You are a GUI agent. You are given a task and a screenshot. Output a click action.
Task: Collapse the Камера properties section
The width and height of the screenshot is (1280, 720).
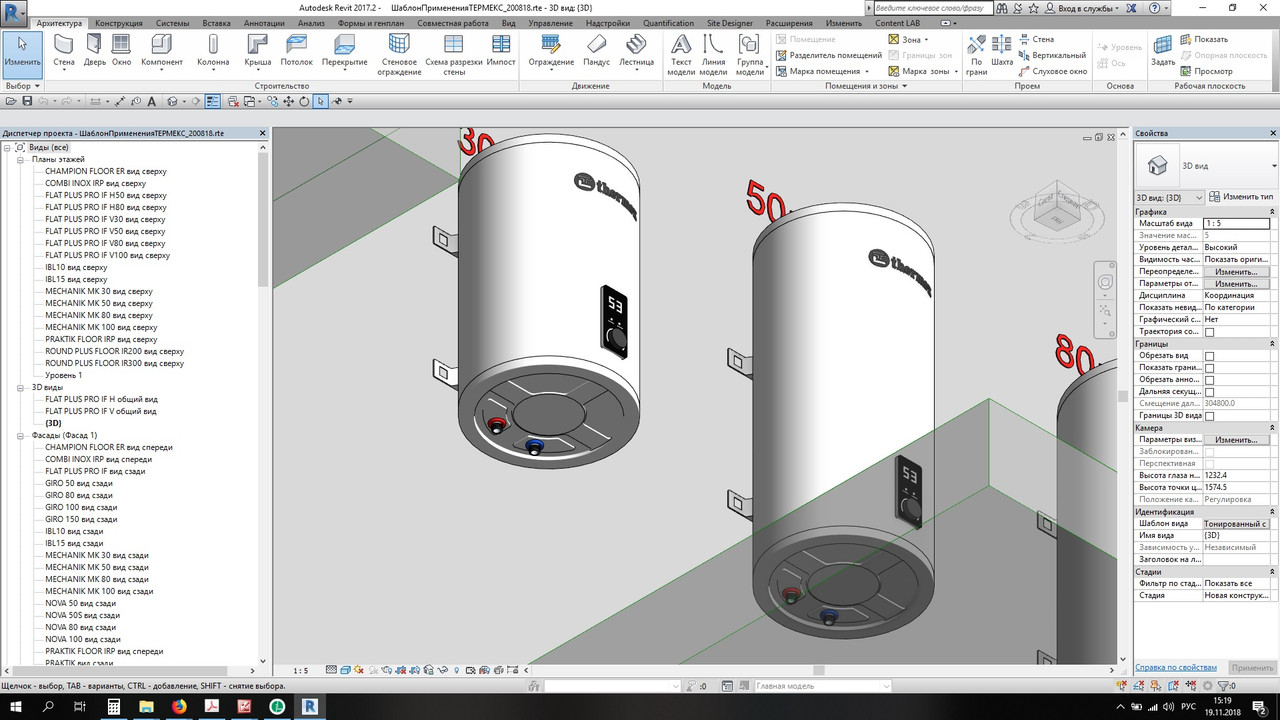[x=1271, y=428]
